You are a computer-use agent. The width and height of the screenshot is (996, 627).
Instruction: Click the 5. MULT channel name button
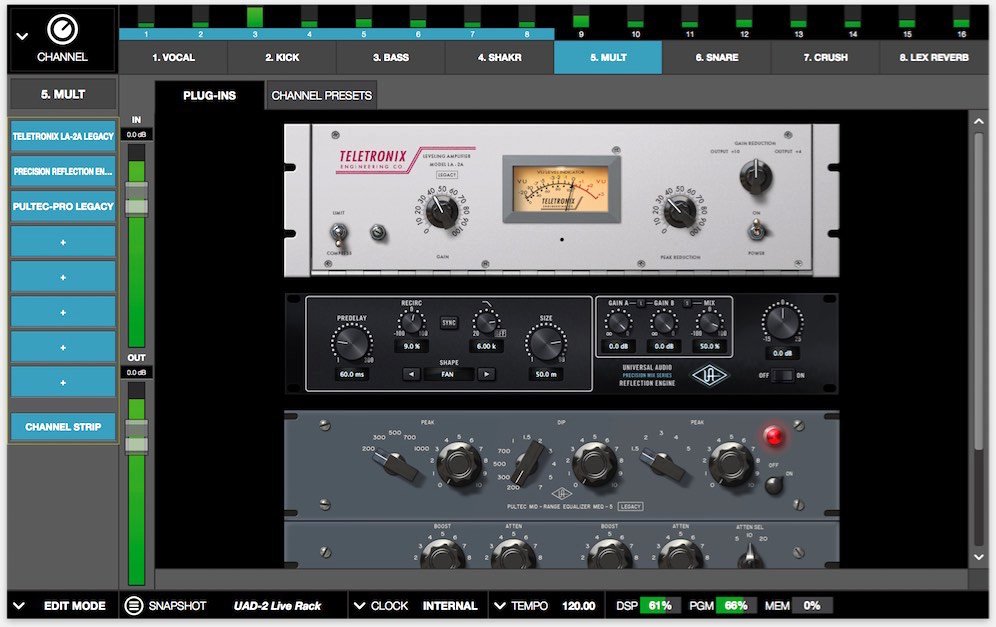[63, 94]
